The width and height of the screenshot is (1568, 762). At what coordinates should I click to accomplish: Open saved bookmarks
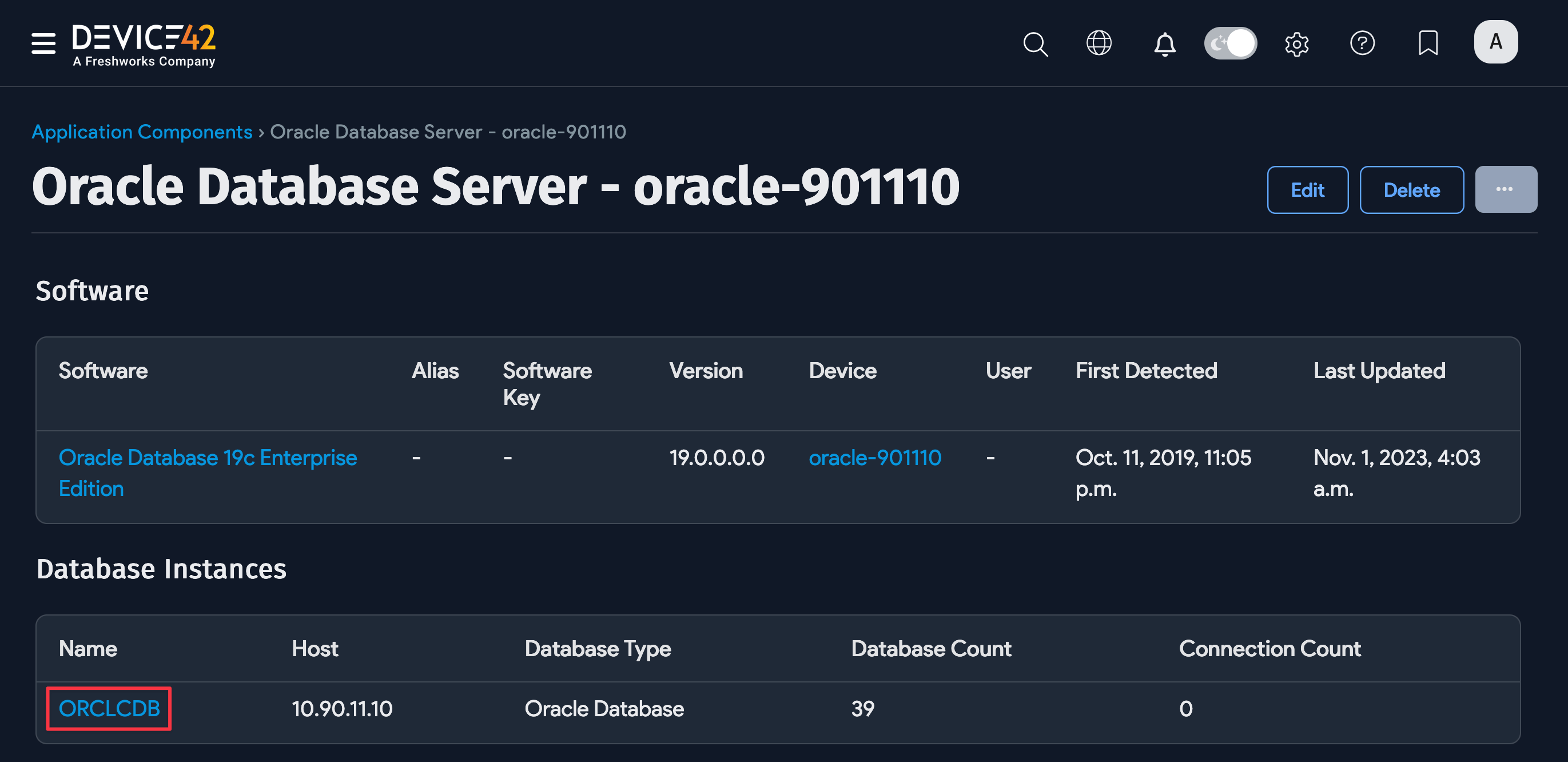[1428, 43]
